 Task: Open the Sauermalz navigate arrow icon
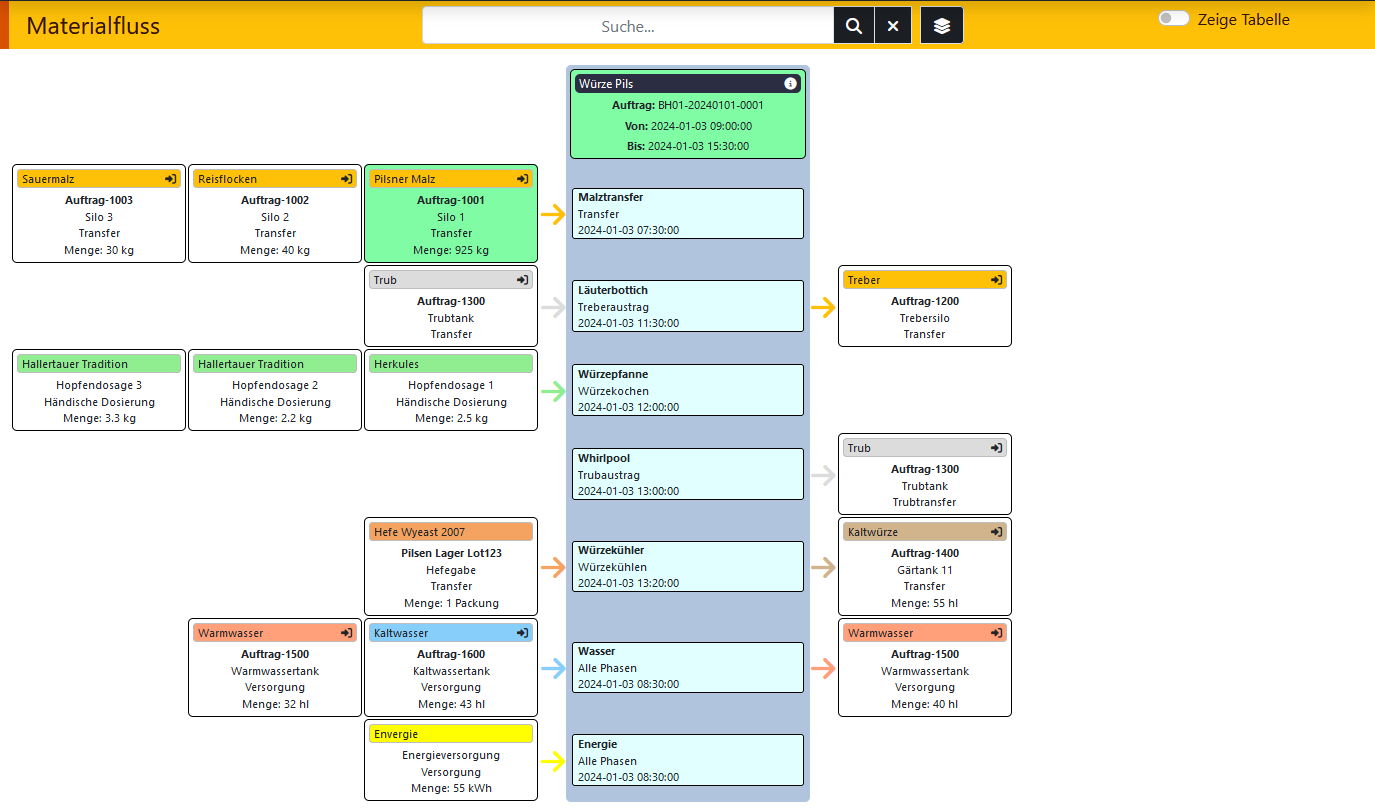171,179
